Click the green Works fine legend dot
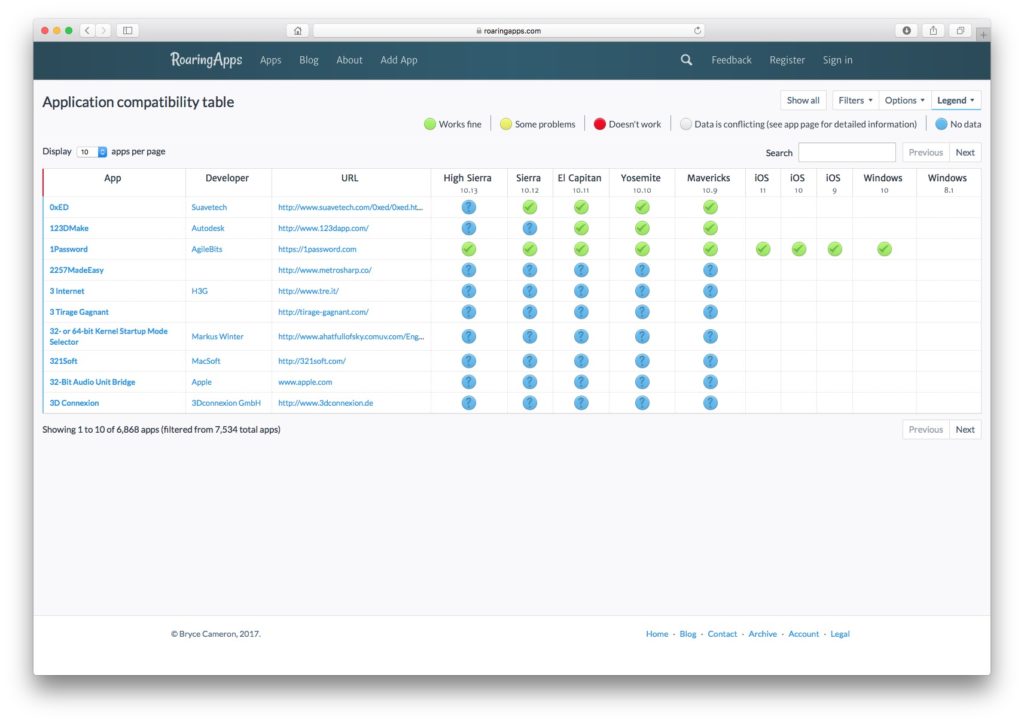This screenshot has height=723, width=1024. 430,124
